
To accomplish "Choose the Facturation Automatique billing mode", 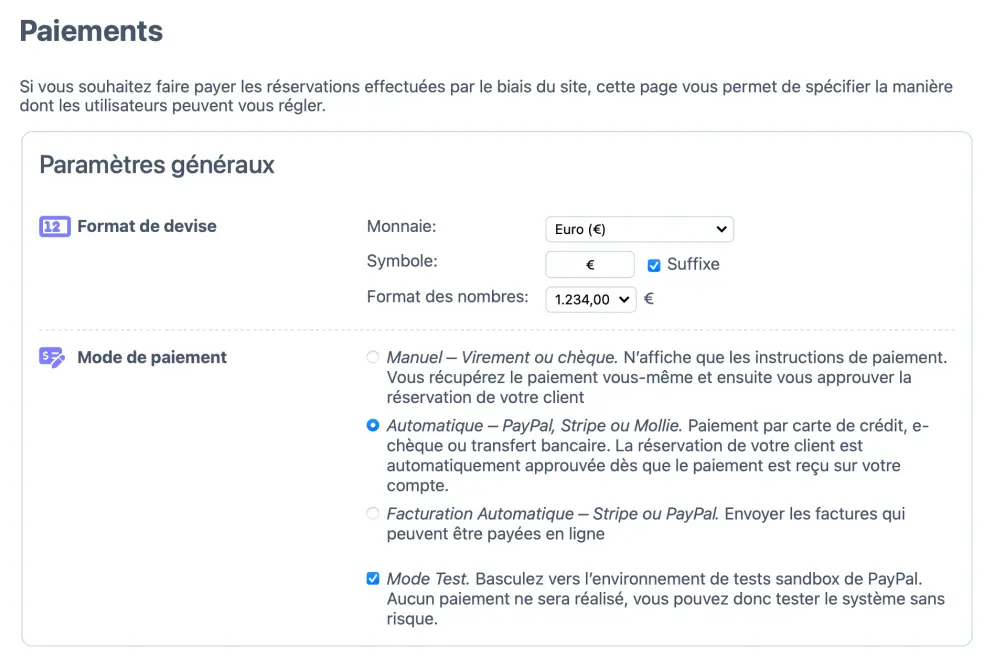I will pos(372,514).
